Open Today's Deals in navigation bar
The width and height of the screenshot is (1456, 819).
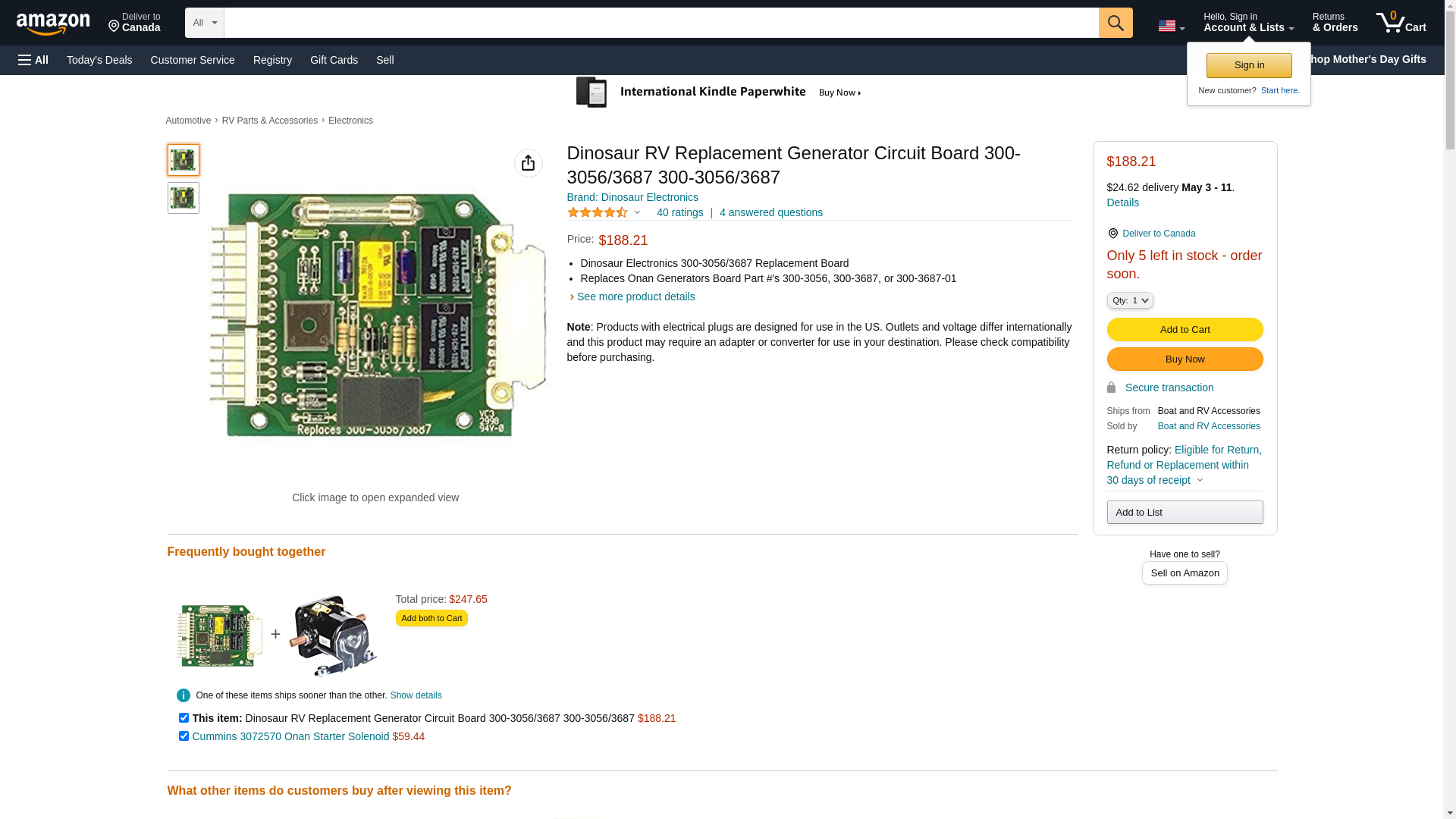click(99, 60)
